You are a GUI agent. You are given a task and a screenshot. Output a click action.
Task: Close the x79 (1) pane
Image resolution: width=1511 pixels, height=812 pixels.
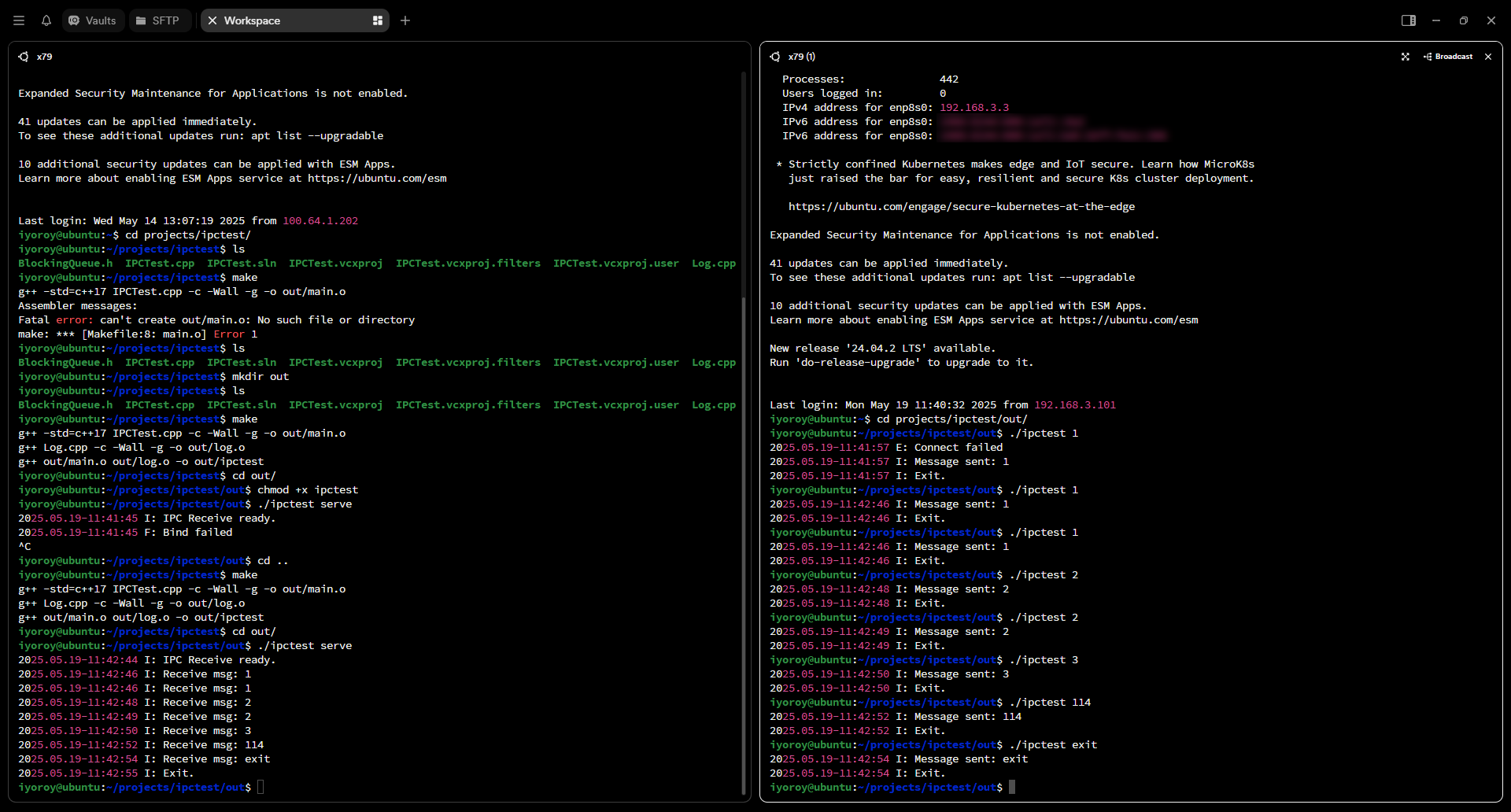click(1488, 57)
